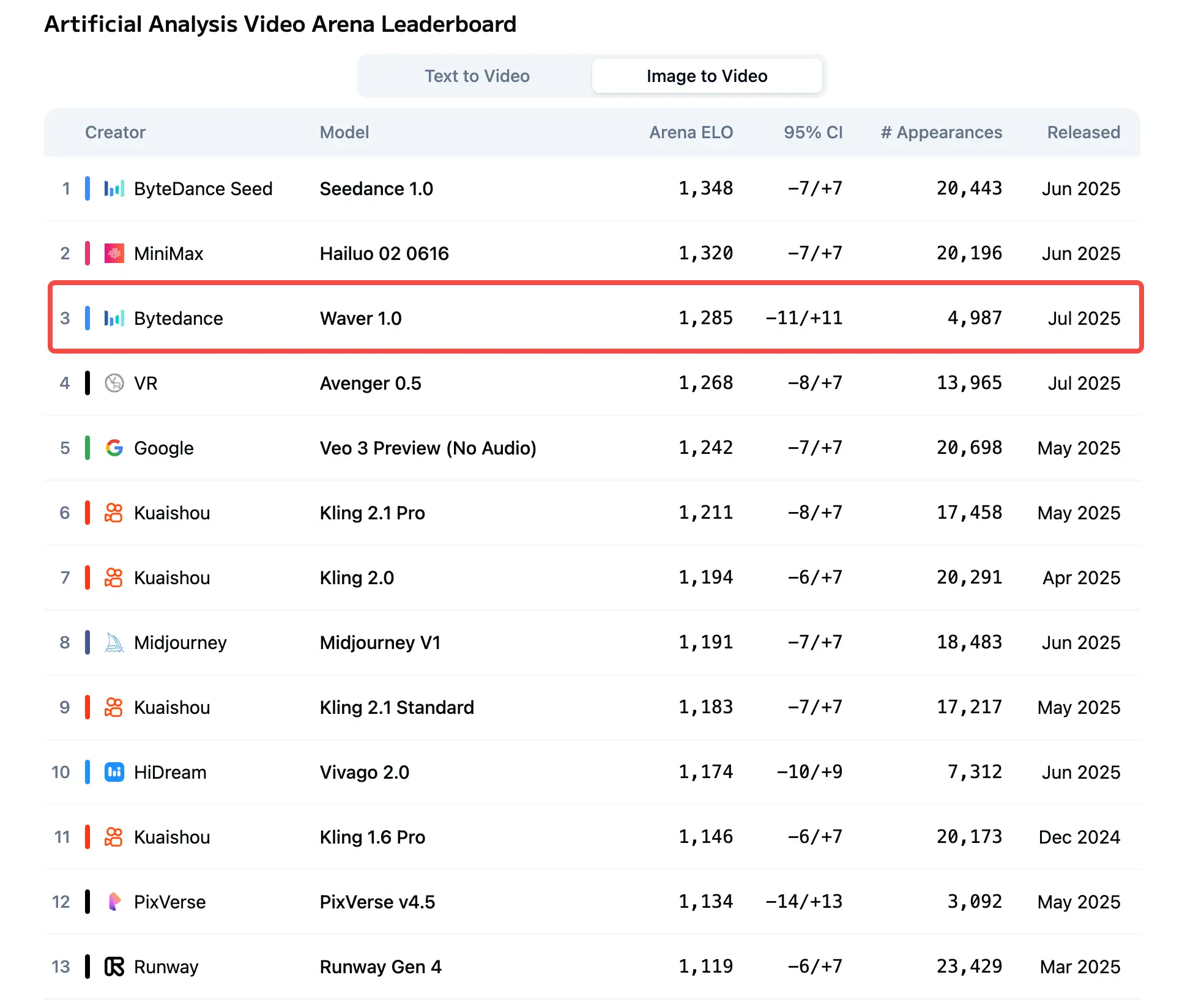Click the Google logo icon
The image size is (1204, 1002).
(114, 448)
